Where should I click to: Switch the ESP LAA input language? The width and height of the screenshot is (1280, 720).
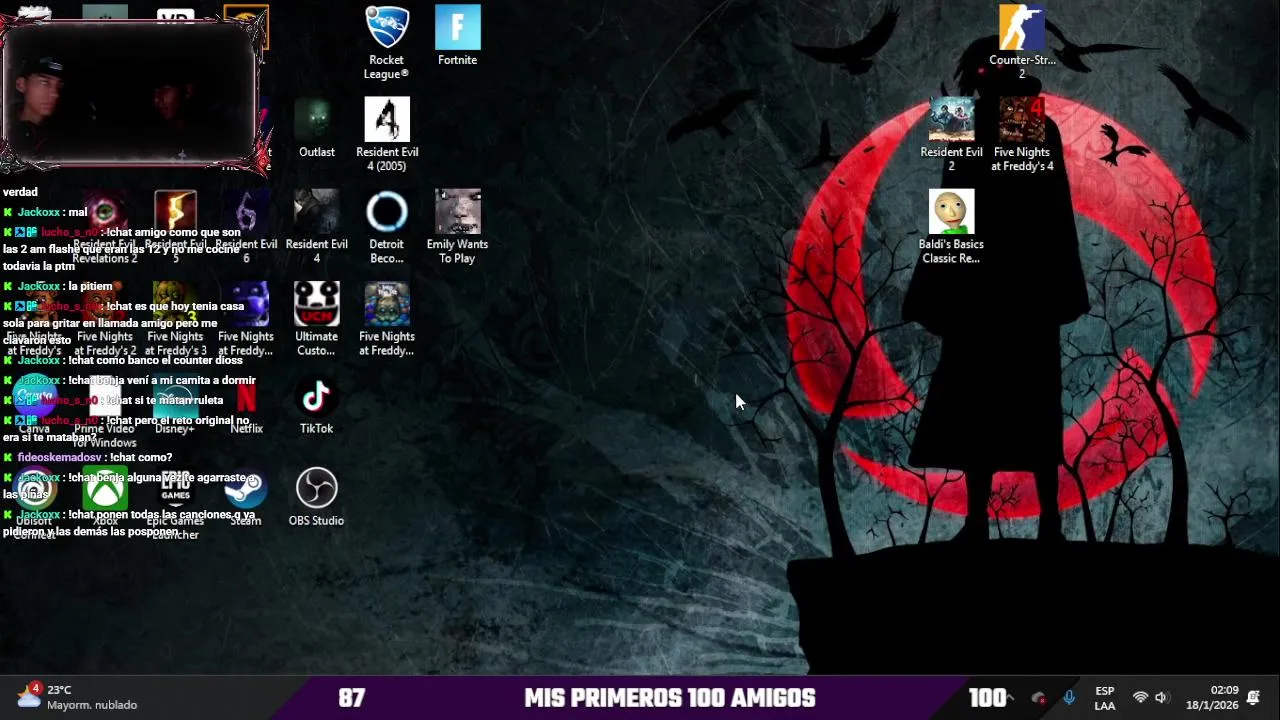pyautogui.click(x=1105, y=697)
